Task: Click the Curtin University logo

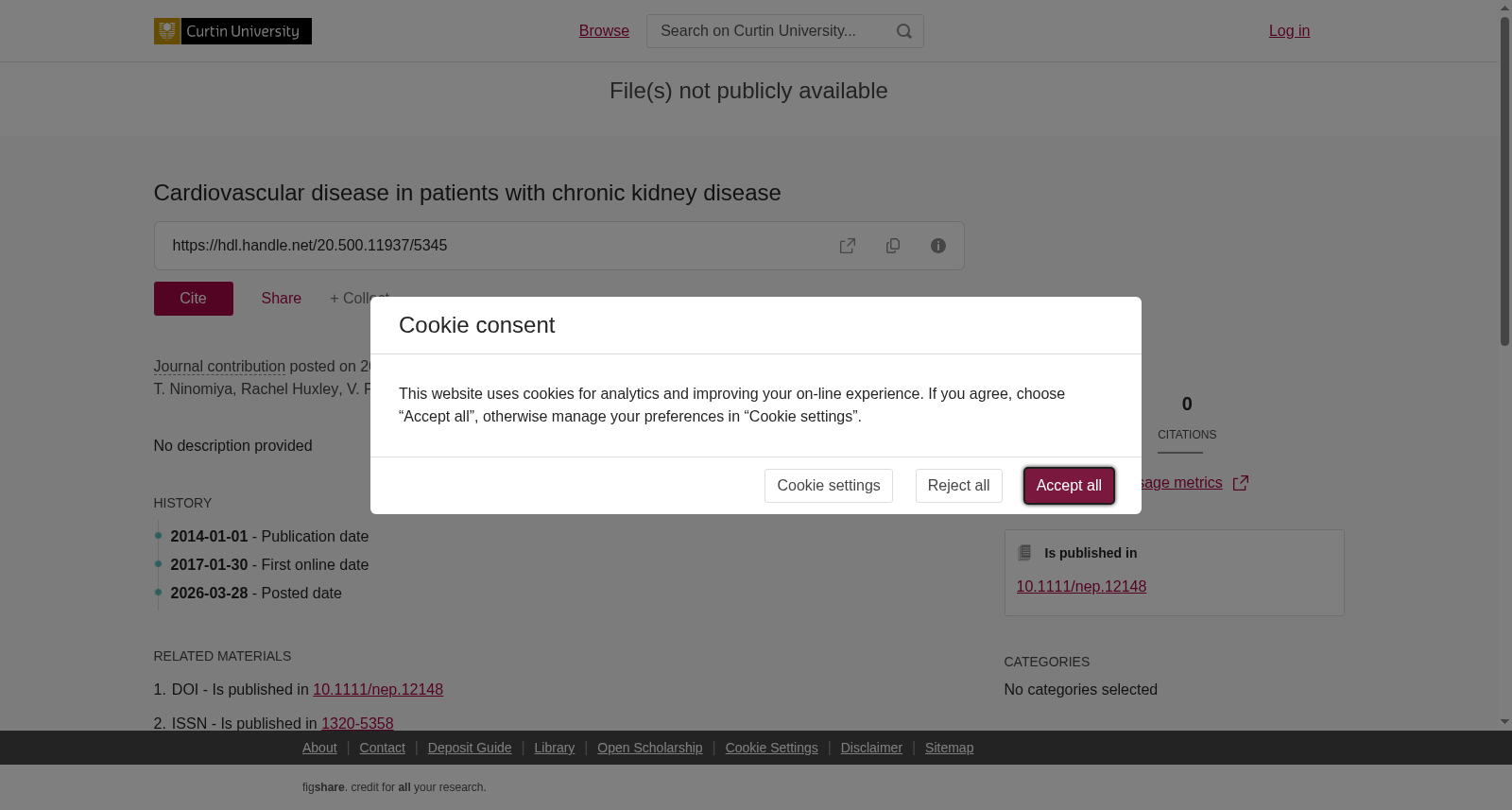Action: click(232, 31)
